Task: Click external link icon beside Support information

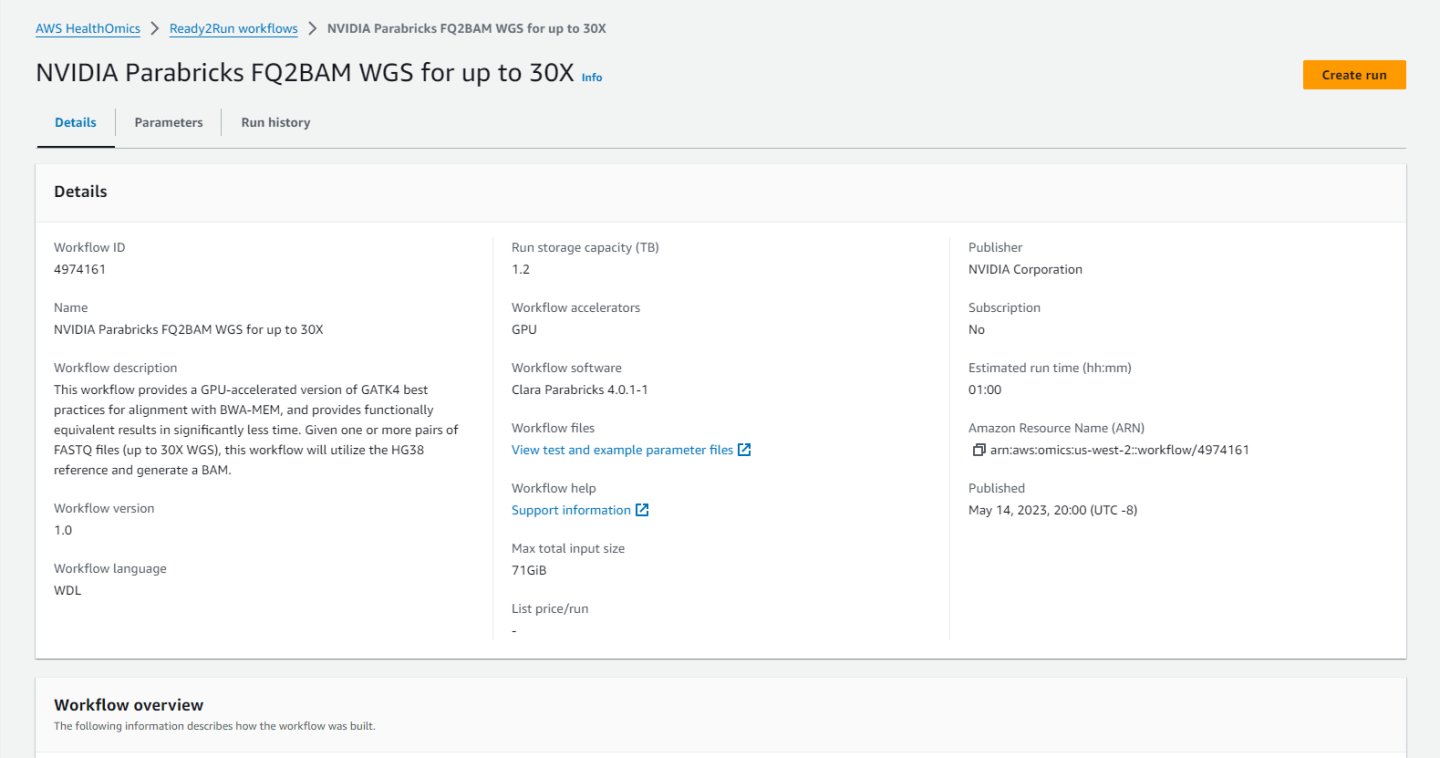Action: coord(642,510)
